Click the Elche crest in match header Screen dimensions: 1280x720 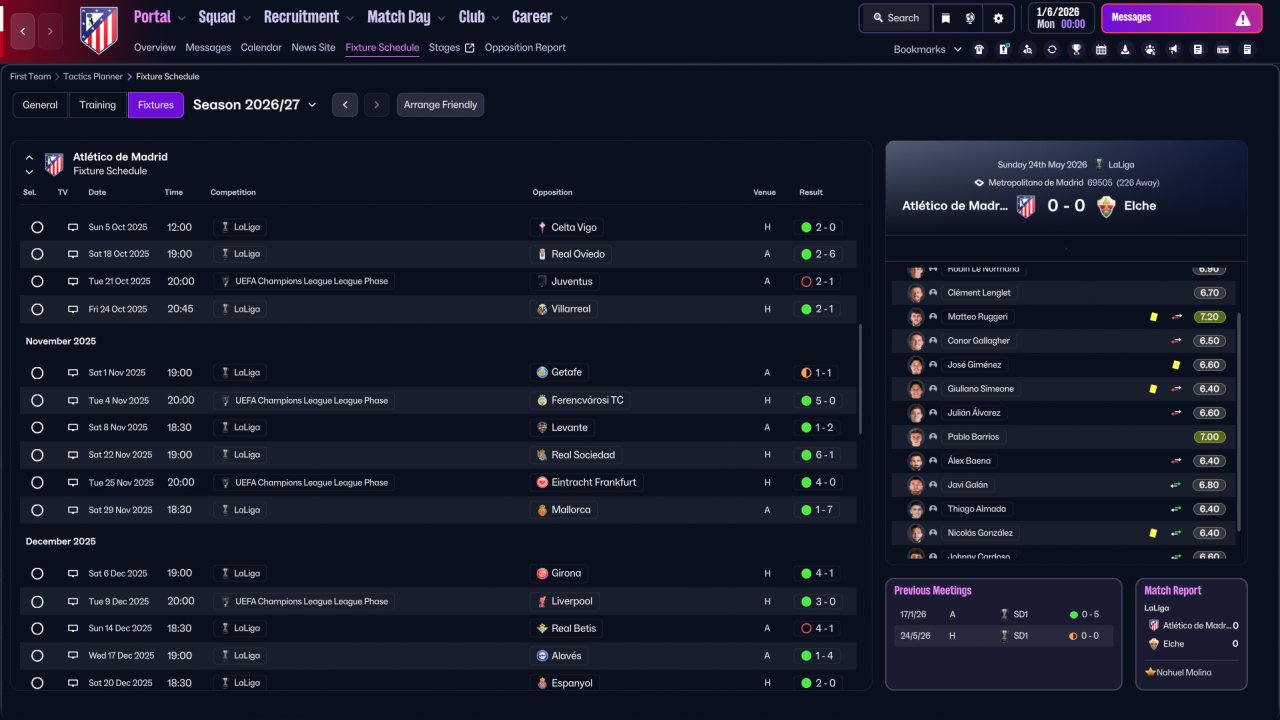tap(1105, 206)
